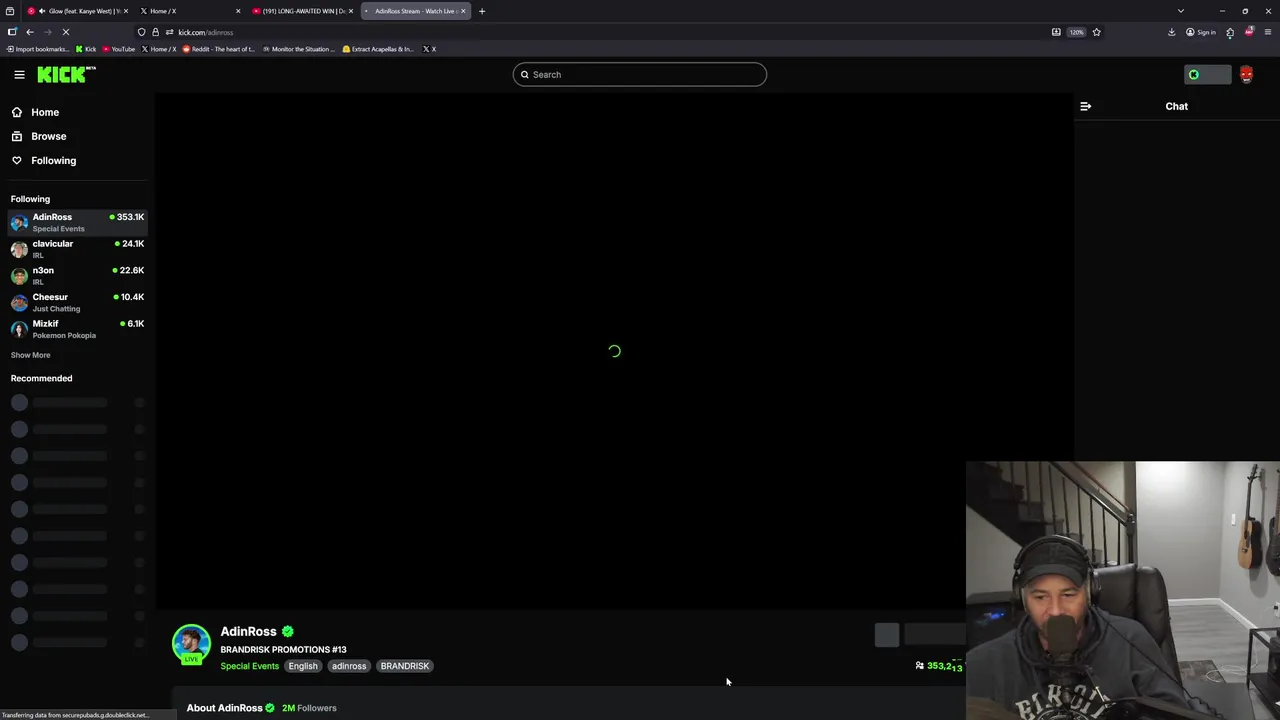Click AdinRoss large profile avatar

click(191, 645)
